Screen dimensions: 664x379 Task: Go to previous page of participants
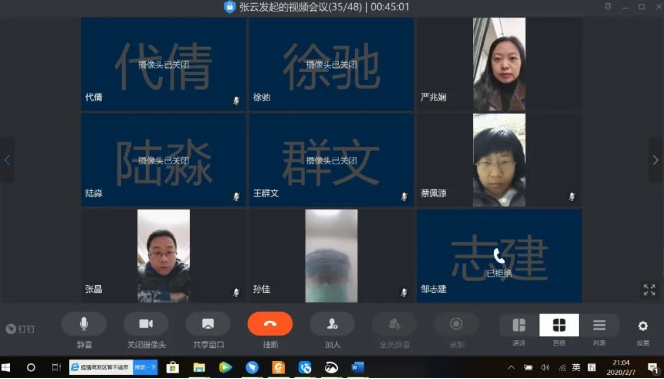click(7, 160)
